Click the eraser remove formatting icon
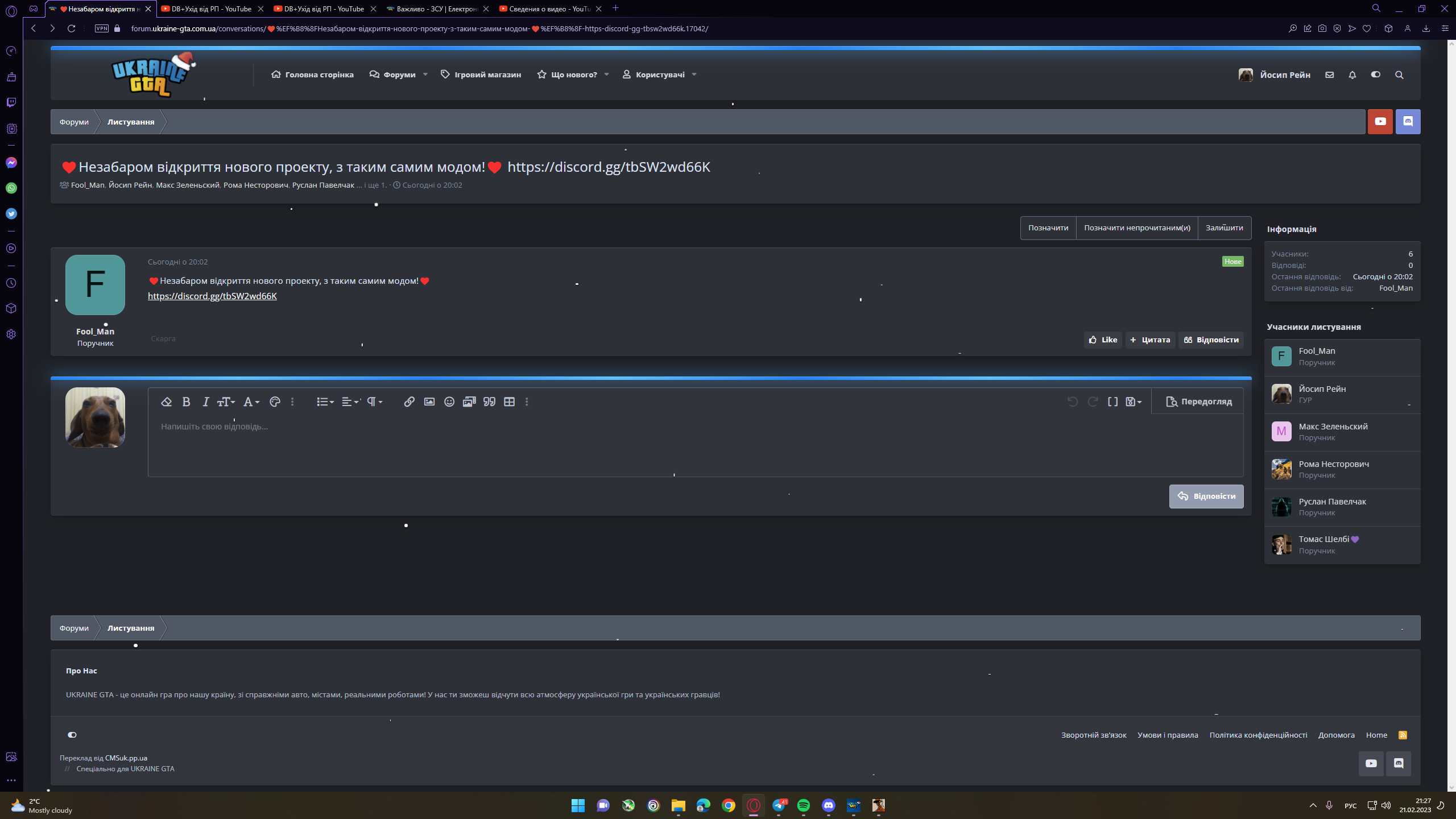The height and width of the screenshot is (819, 1456). click(x=166, y=402)
